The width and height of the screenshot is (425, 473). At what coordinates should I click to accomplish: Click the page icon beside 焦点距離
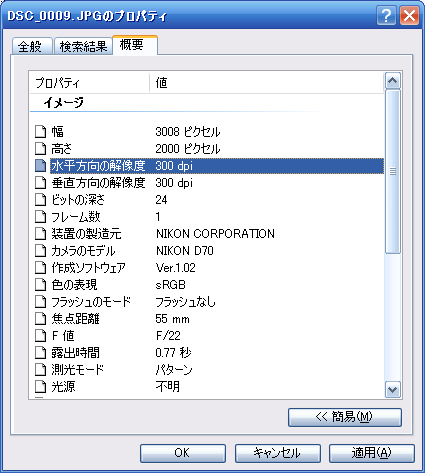40,319
